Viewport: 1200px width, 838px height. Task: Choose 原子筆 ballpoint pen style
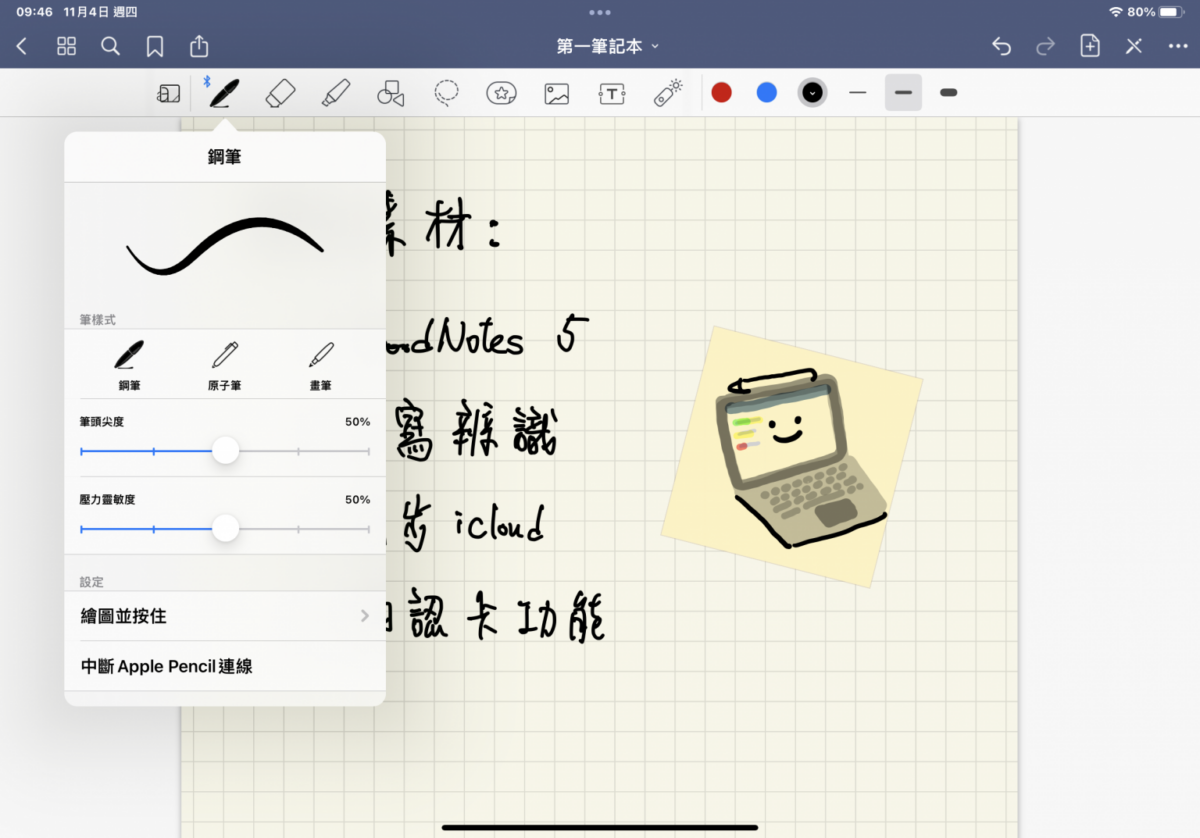point(225,365)
